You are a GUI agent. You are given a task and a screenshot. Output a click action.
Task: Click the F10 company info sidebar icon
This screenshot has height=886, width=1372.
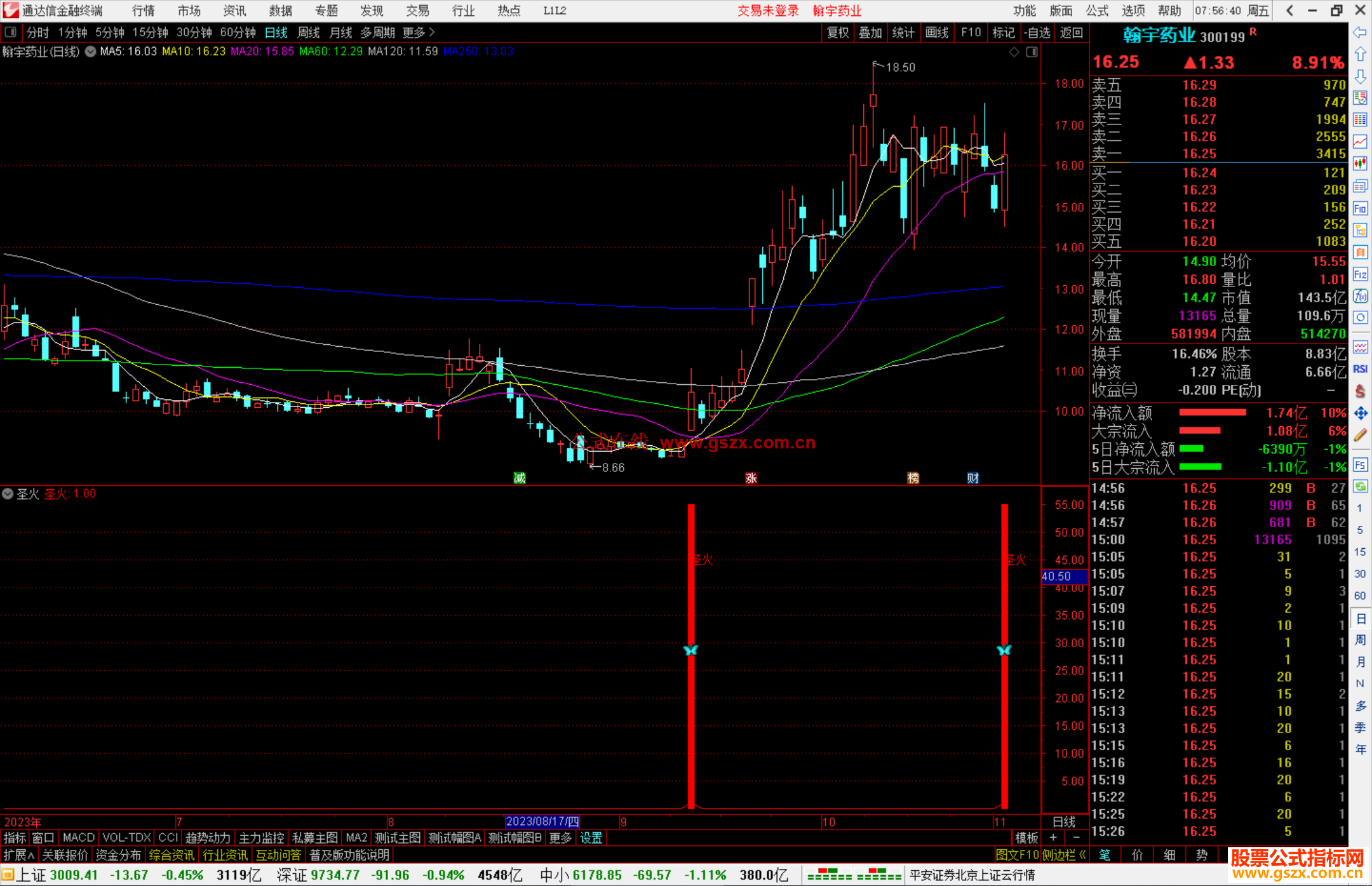pyautogui.click(x=1360, y=208)
